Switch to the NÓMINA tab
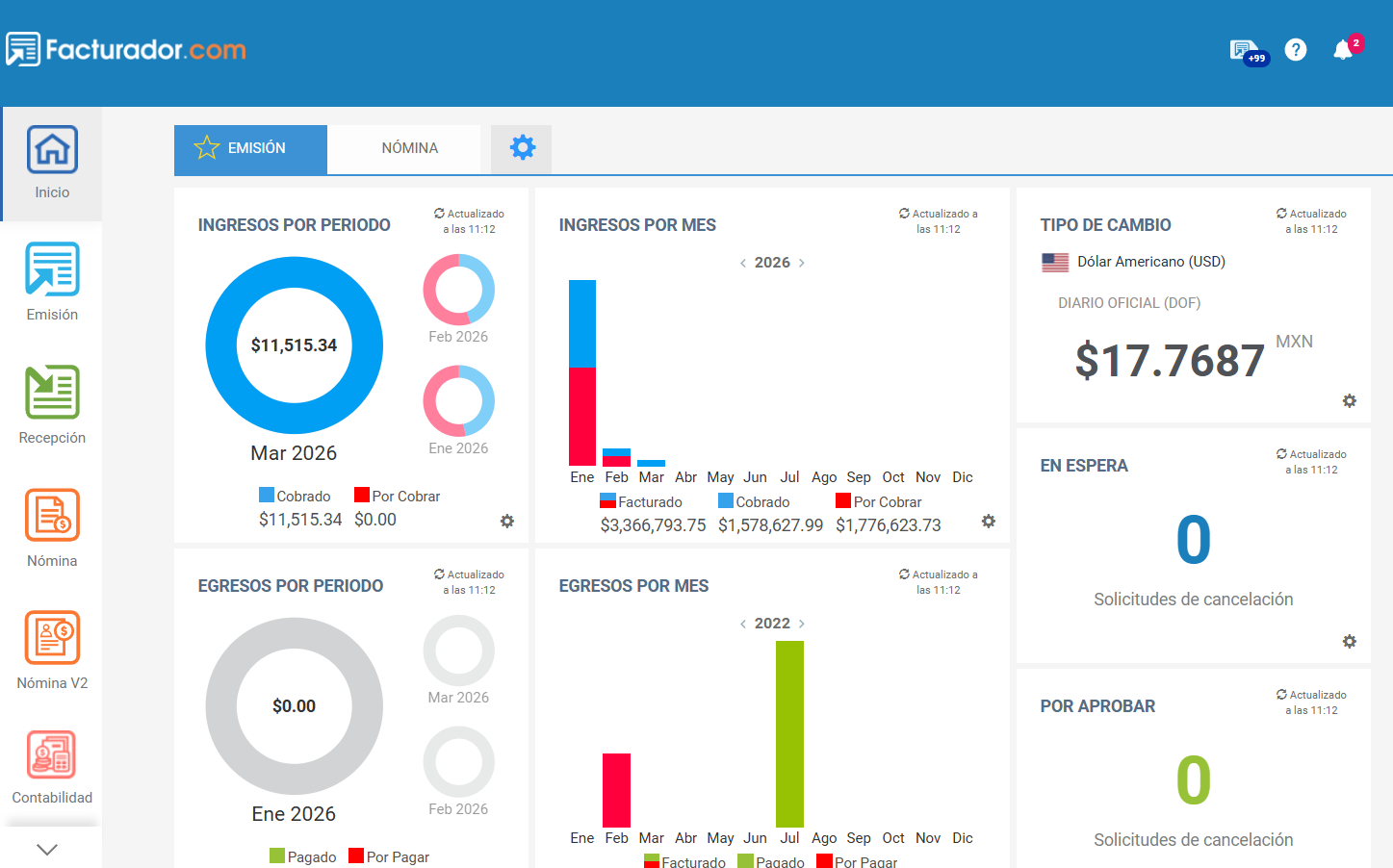This screenshot has height=868, width=1393. 409,148
